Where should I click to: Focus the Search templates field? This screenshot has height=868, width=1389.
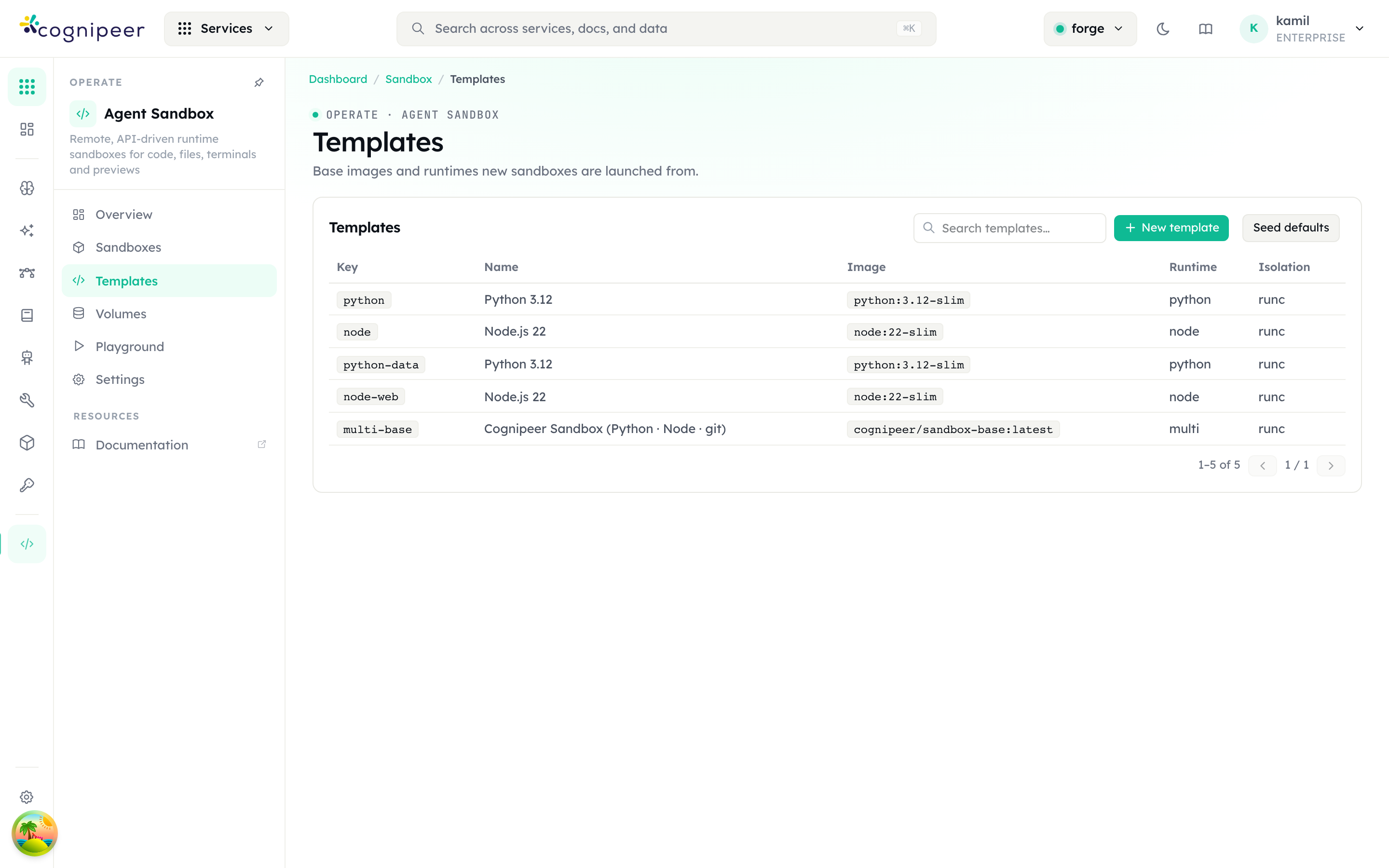point(1009,228)
